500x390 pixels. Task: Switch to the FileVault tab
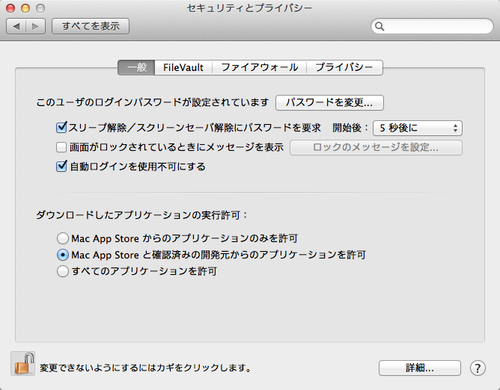coord(183,68)
